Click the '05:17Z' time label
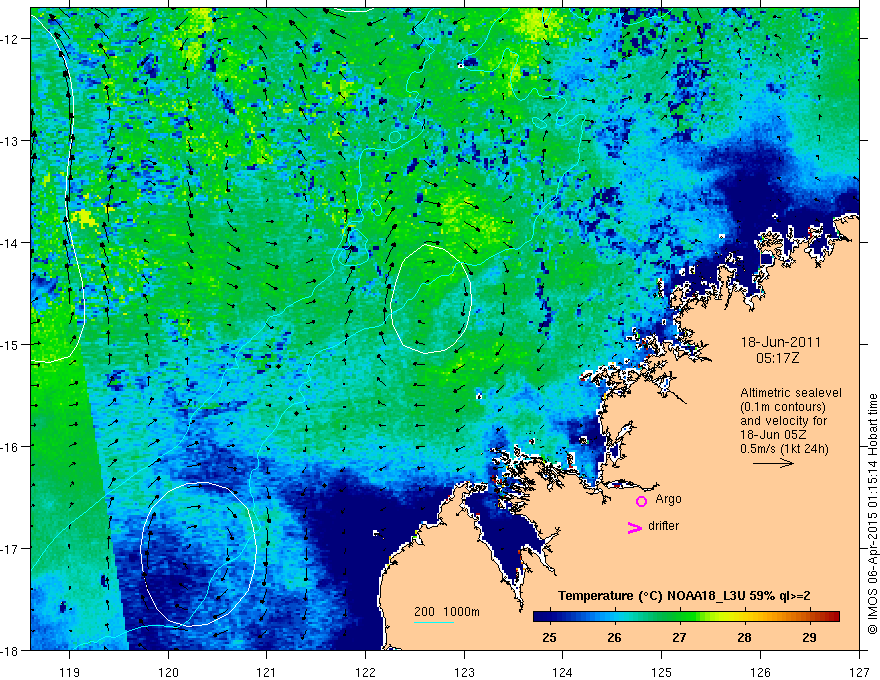The width and height of the screenshot is (880, 680). (777, 358)
